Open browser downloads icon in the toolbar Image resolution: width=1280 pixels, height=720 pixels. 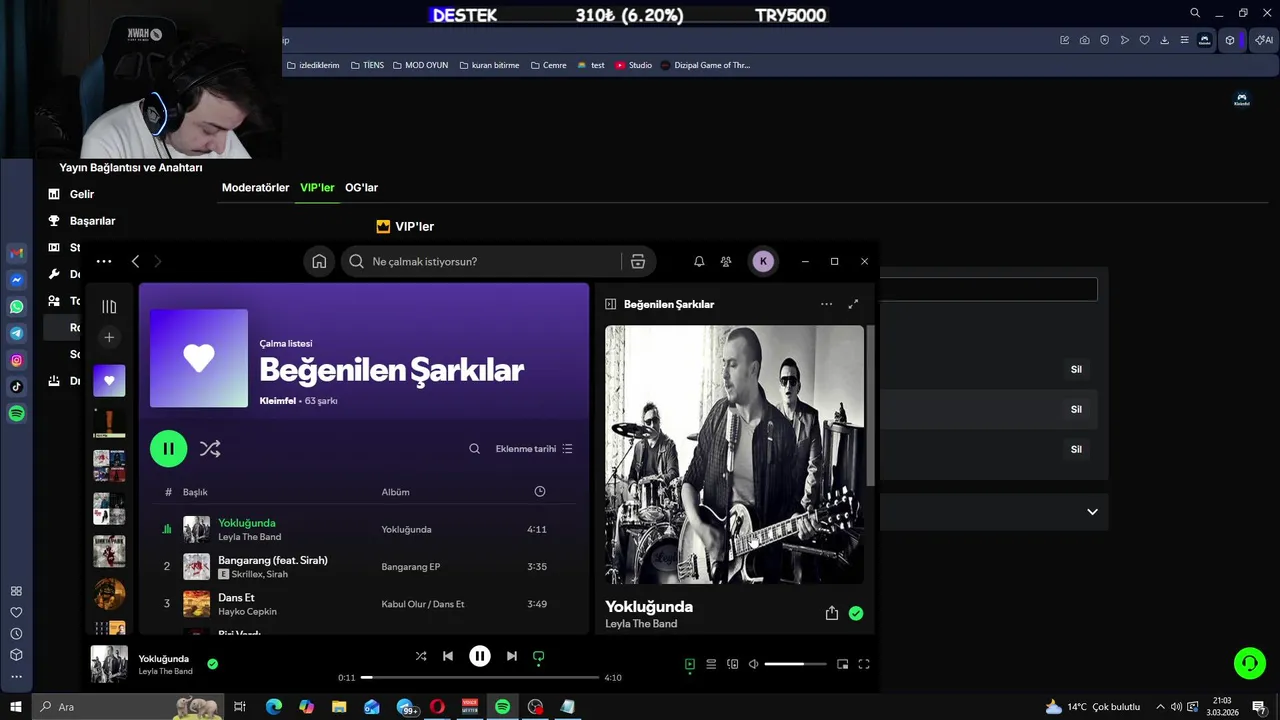click(1164, 40)
